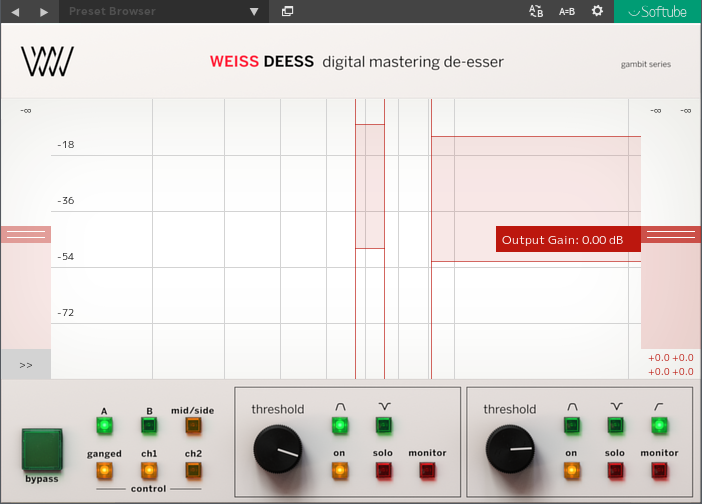Go to the next preset arrow
This screenshot has height=504, width=702.
(43, 11)
